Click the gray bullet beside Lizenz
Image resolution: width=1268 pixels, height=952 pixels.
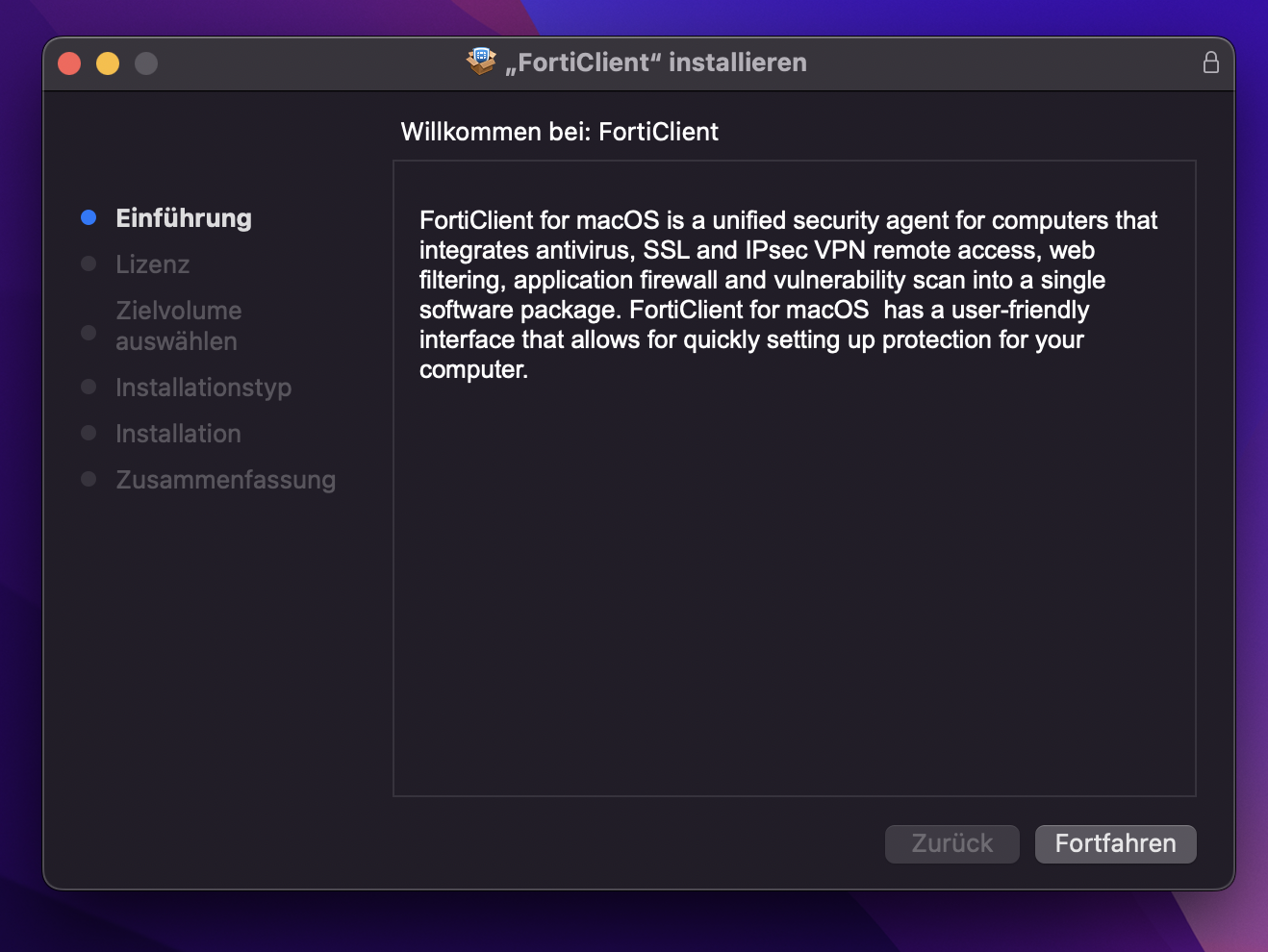pos(89,264)
